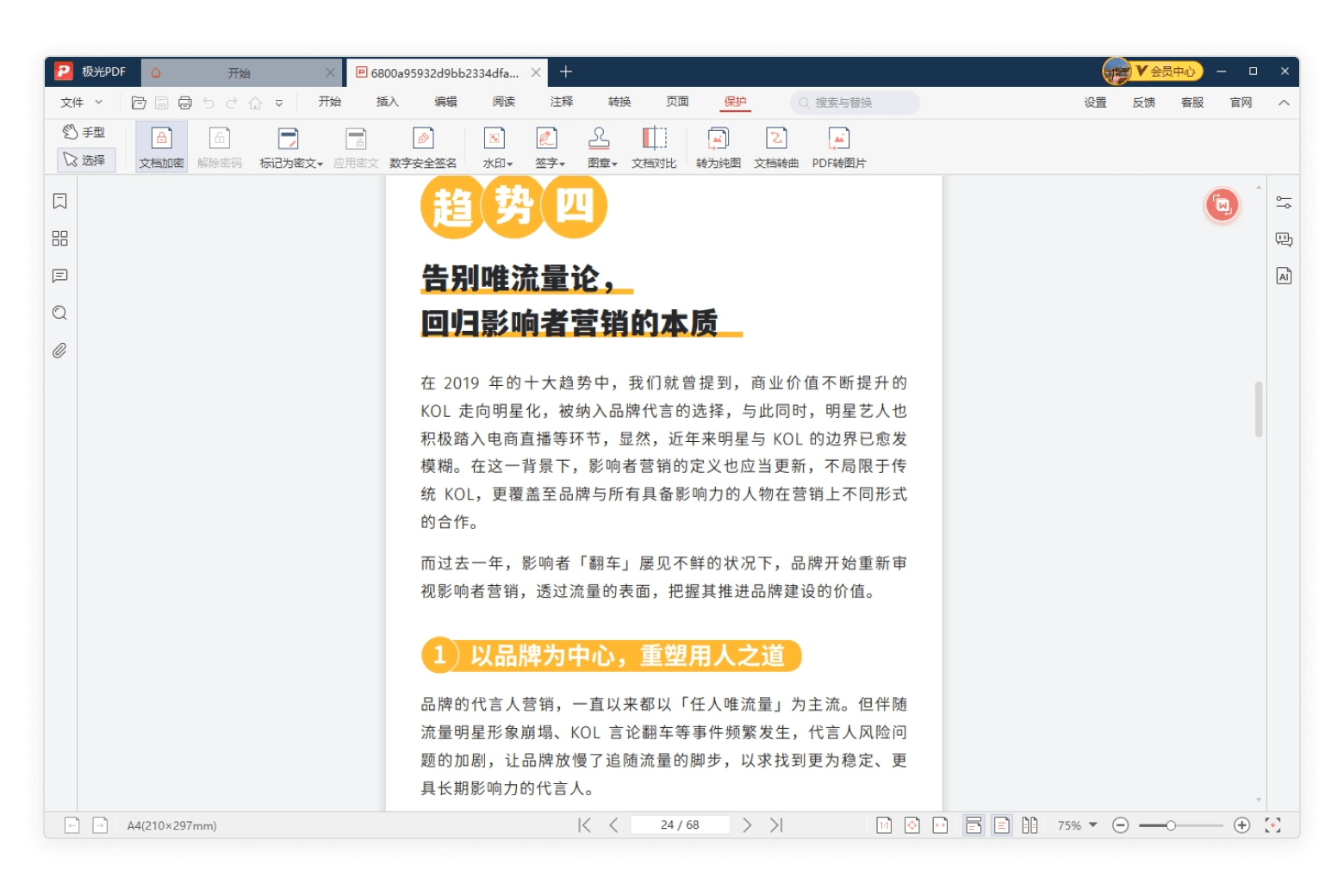Screen dimensions: 1344x896
Task: Open the Bookmarks panel in left sidebar
Action: pos(59,201)
